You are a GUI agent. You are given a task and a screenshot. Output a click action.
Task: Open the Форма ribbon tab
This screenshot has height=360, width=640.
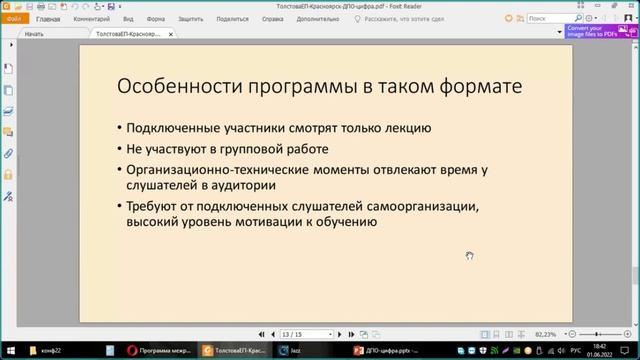[x=156, y=19]
